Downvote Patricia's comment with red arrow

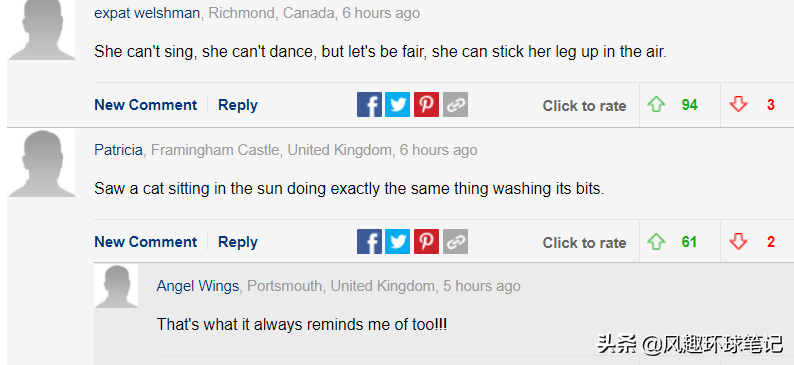pyautogui.click(x=738, y=242)
